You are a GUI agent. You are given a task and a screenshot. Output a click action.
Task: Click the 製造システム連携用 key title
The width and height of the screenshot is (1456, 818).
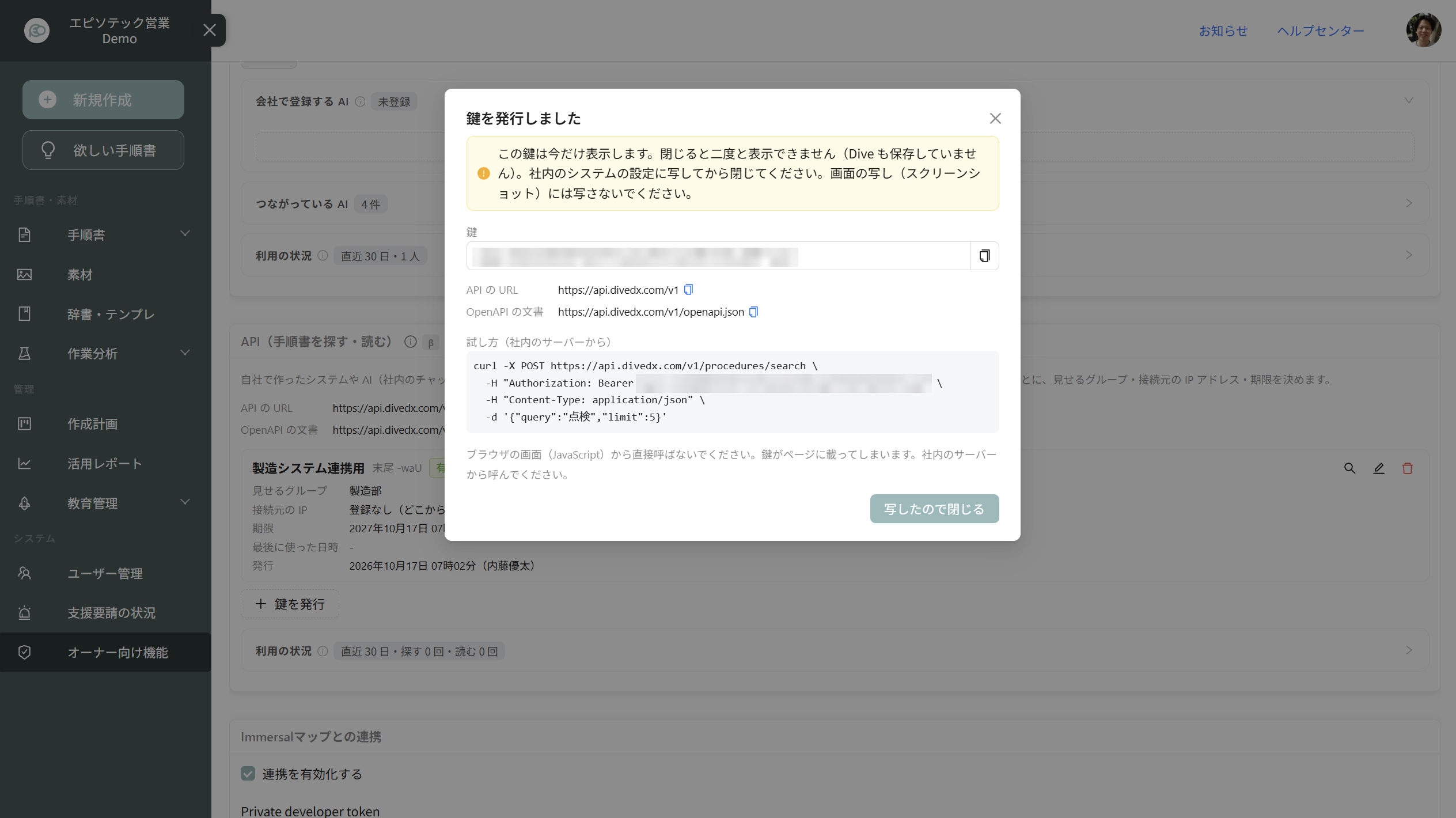coord(308,468)
